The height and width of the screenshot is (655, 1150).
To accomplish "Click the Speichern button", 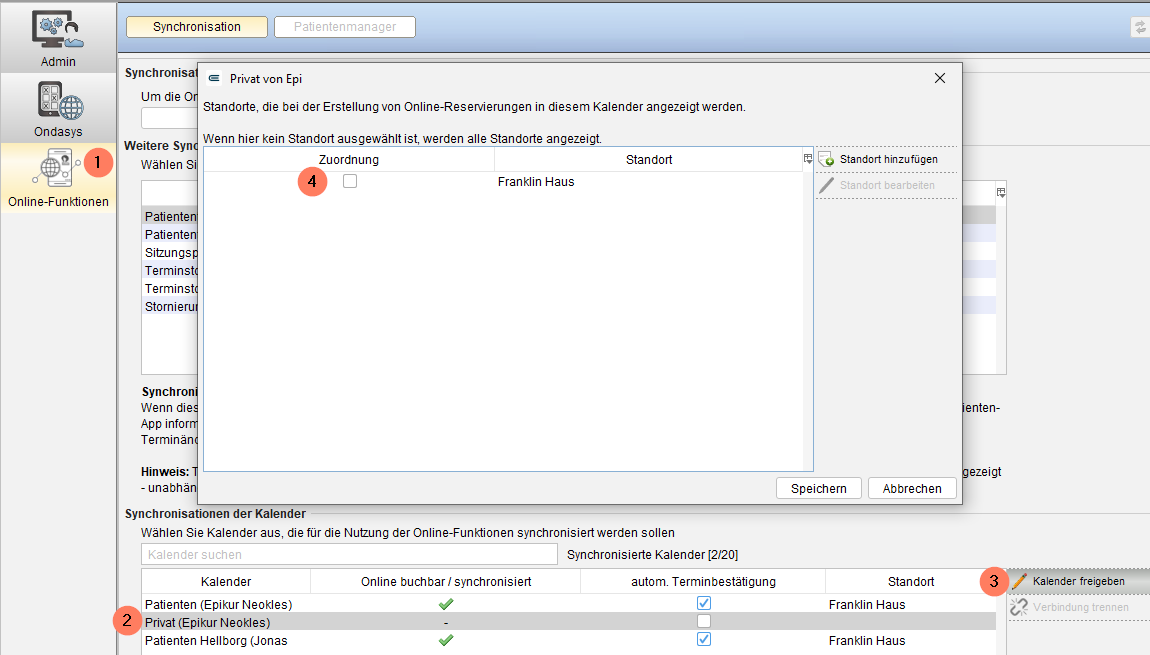I will (818, 488).
